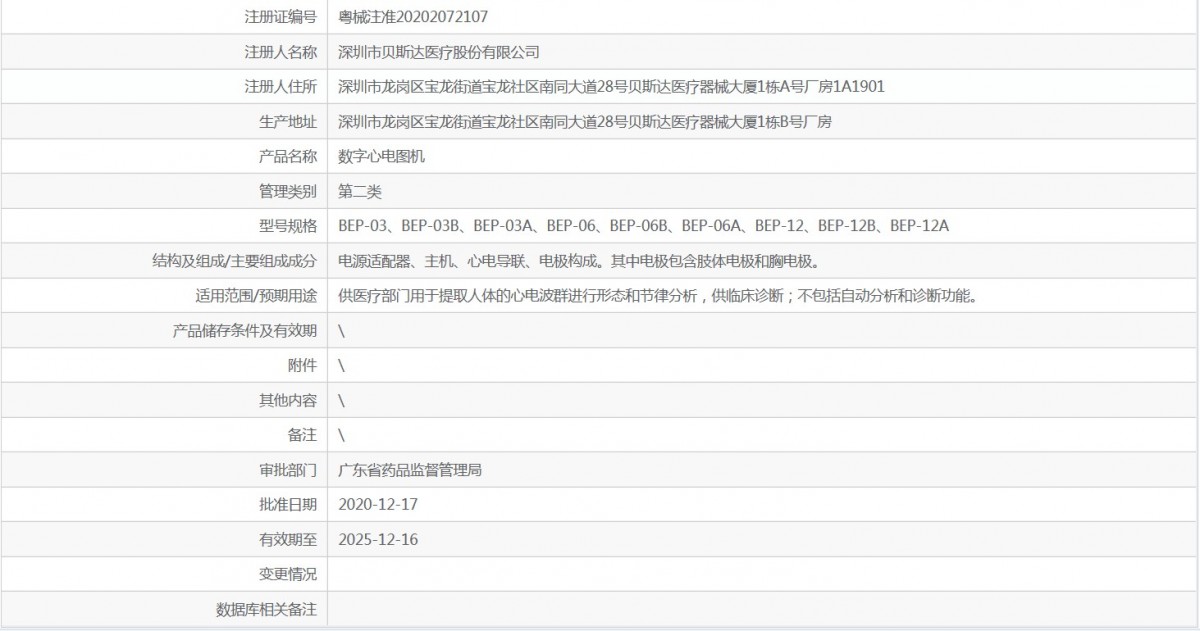Screen dimensions: 1200x631
Task: Click the 有效期至 label
Action: tap(288, 540)
